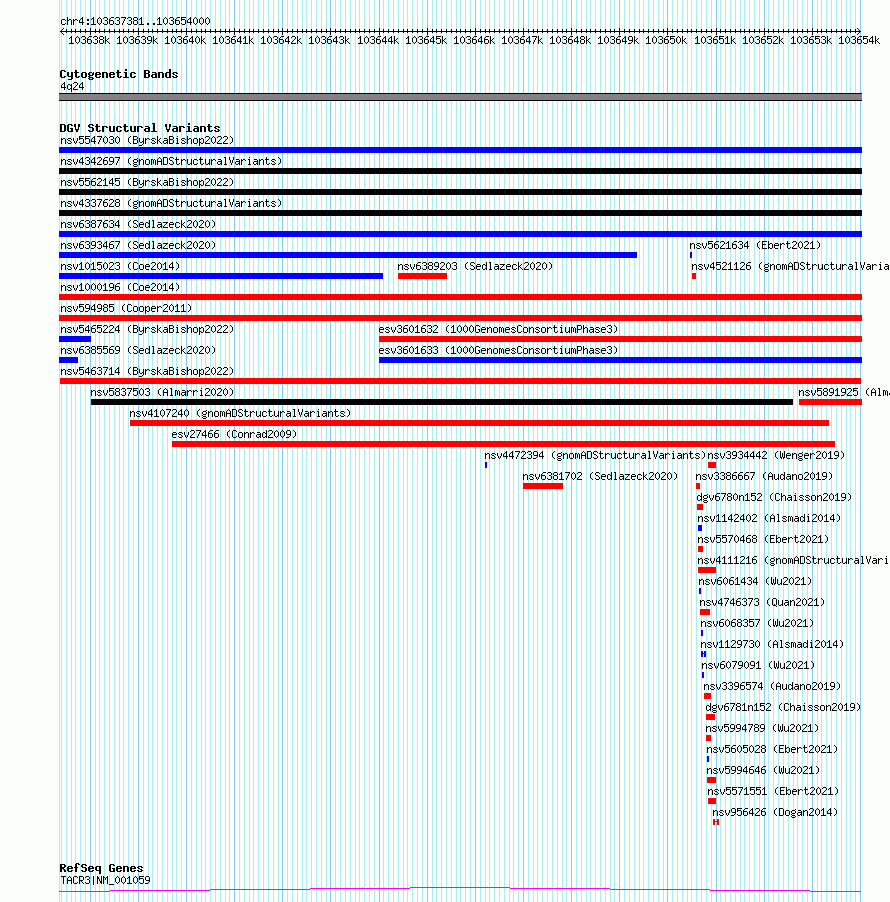Screen dimensions: 890x902
Task: Select nsv6393467 (Sedlazeck2020) label
Action: pyautogui.click(x=138, y=246)
